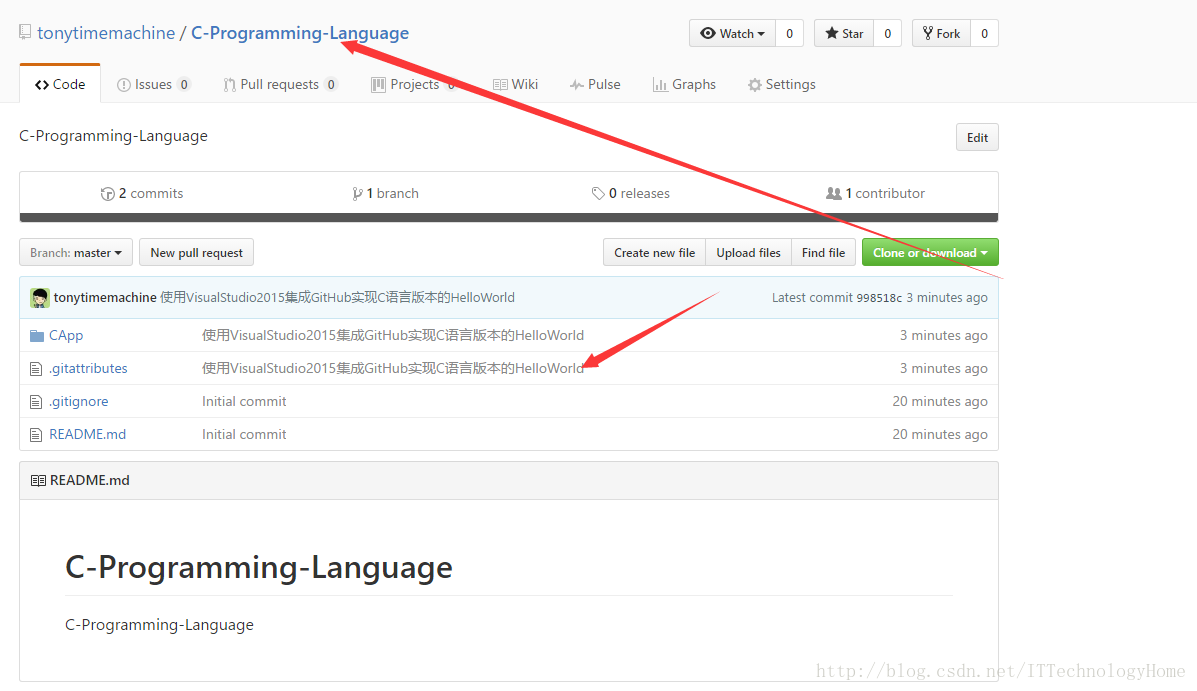Open the README.md file link
The width and height of the screenshot is (1197, 691).
click(87, 434)
